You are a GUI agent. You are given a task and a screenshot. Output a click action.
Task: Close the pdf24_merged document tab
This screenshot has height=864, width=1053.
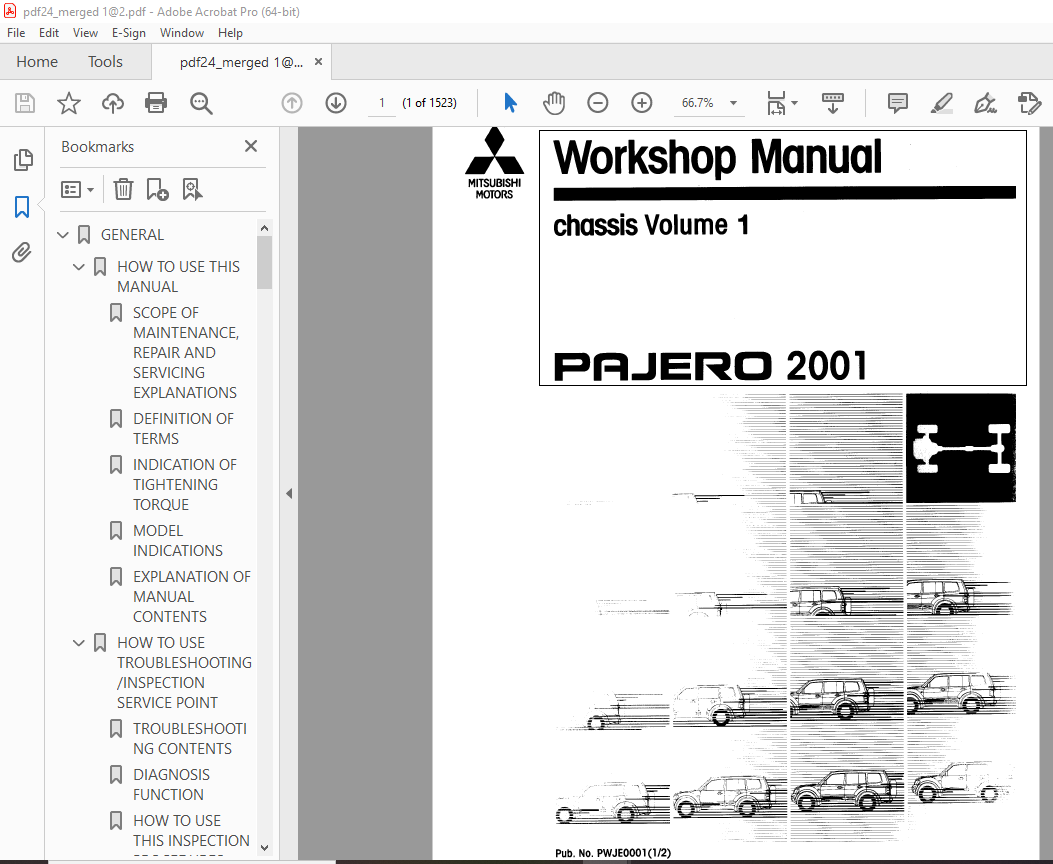318,62
